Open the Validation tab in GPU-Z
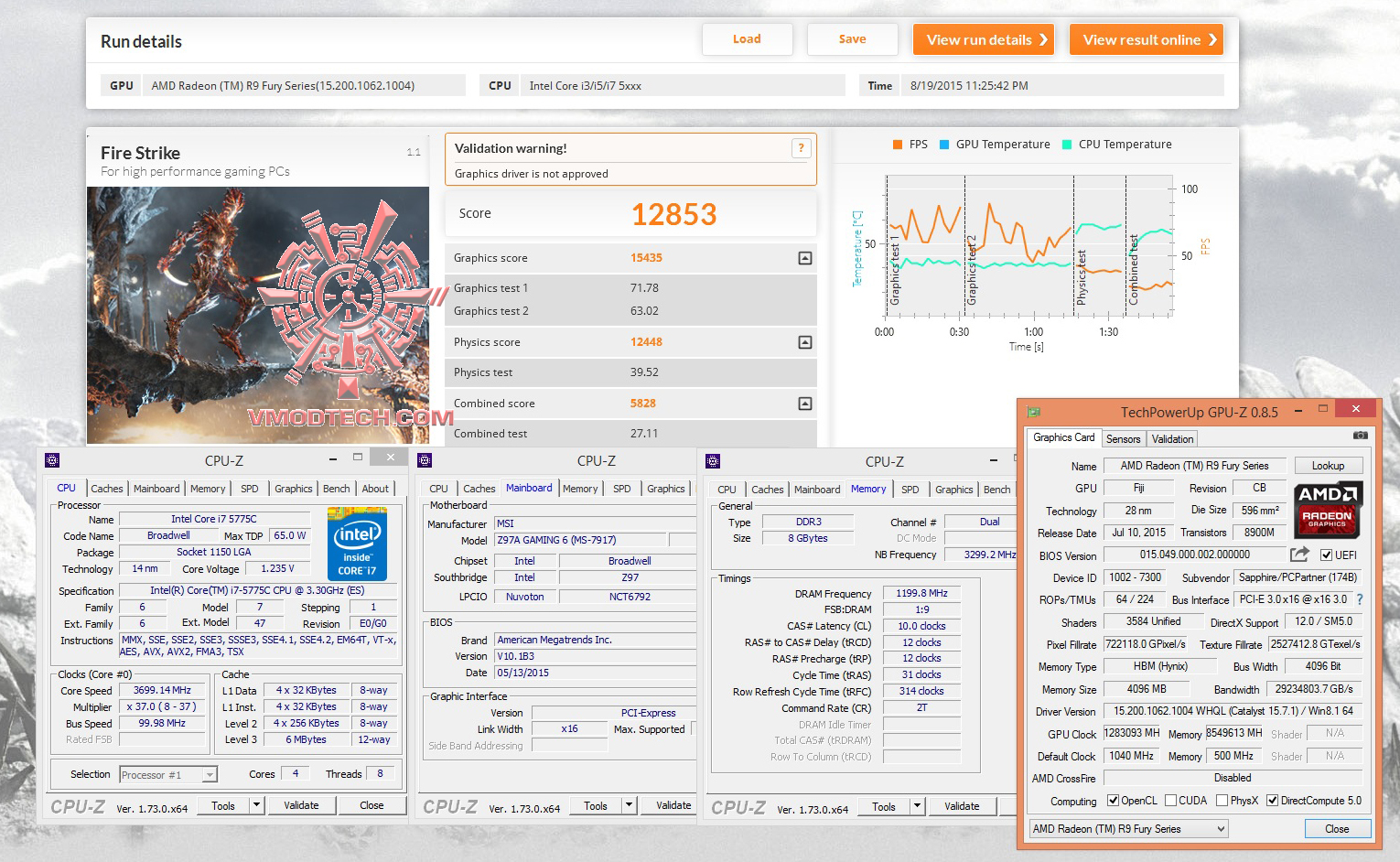 1172,439
